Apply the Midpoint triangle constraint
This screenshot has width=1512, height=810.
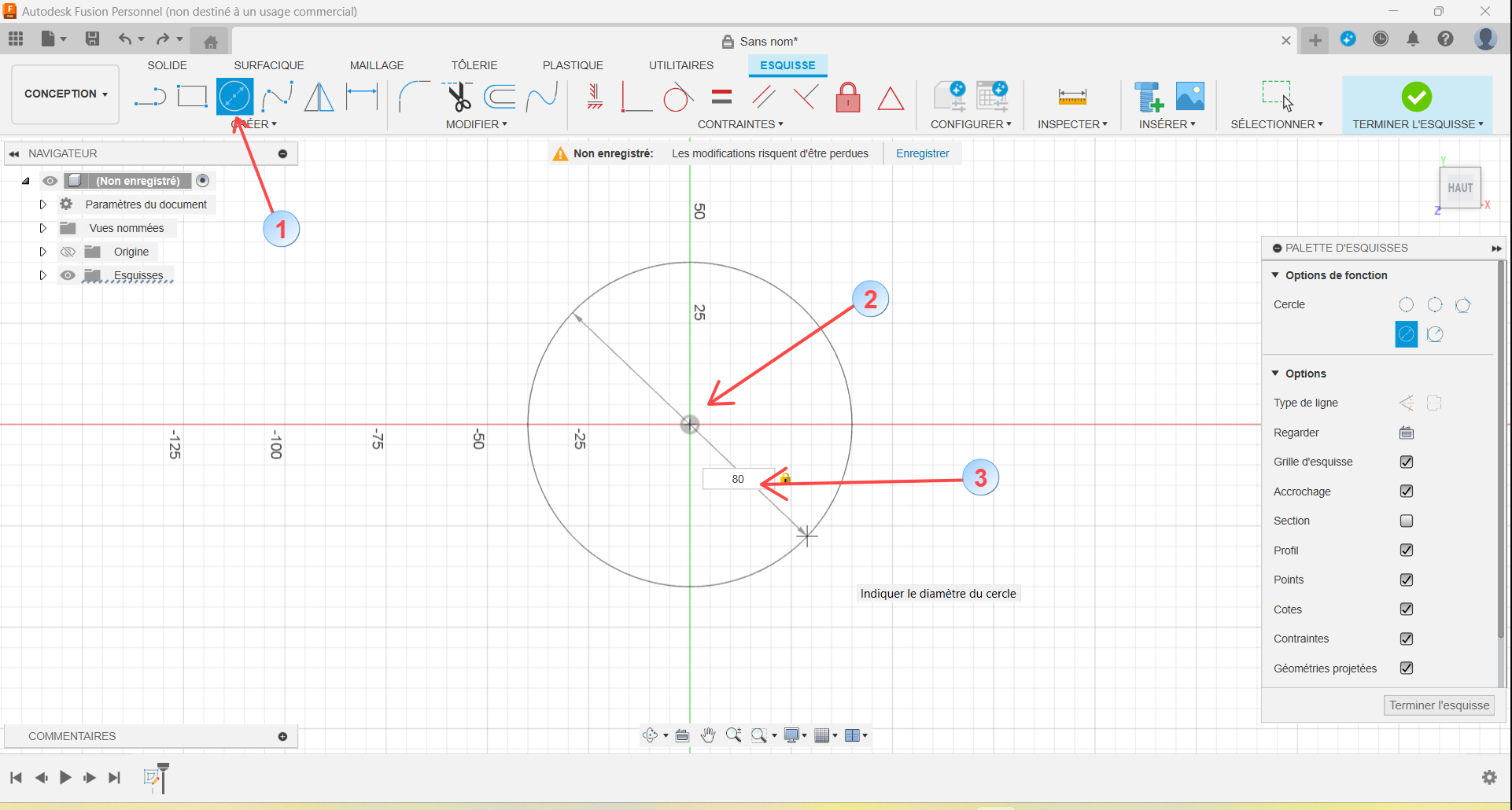click(x=891, y=98)
